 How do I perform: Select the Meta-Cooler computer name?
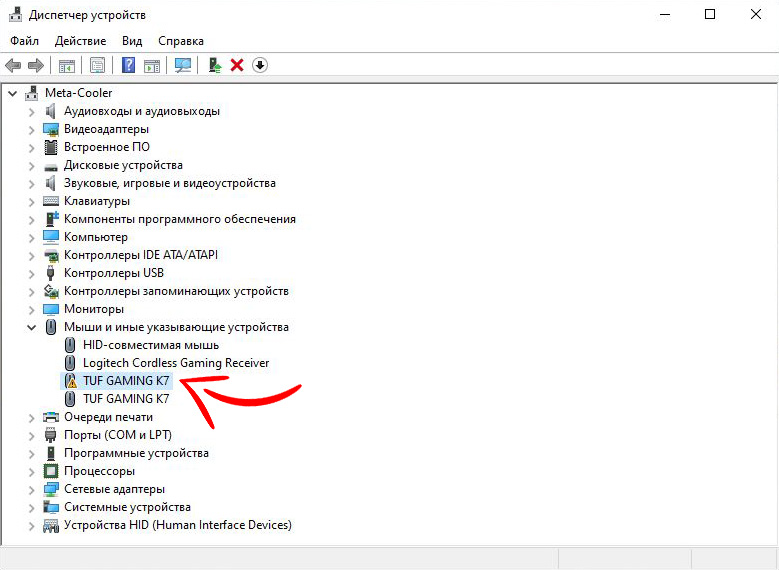point(78,93)
